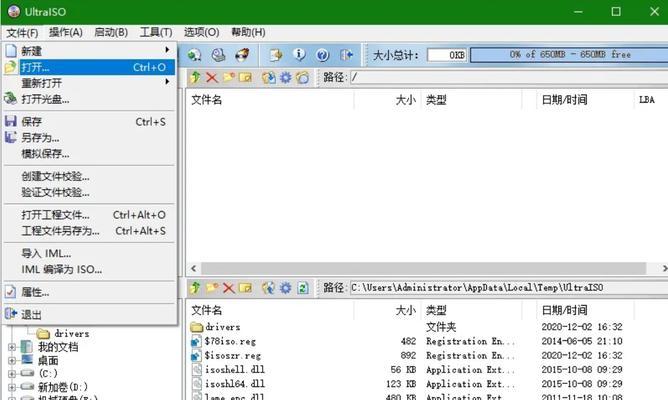Click the 0% of 650MB capacity bar
This screenshot has width=668, height=400.
coord(569,55)
